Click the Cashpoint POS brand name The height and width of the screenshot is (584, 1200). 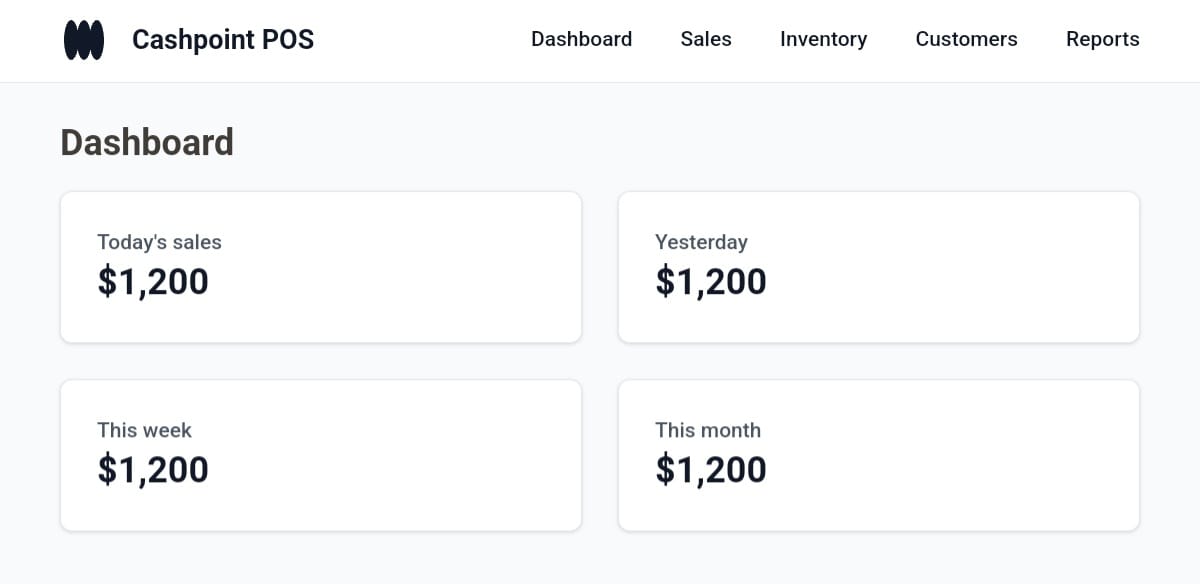(x=223, y=40)
